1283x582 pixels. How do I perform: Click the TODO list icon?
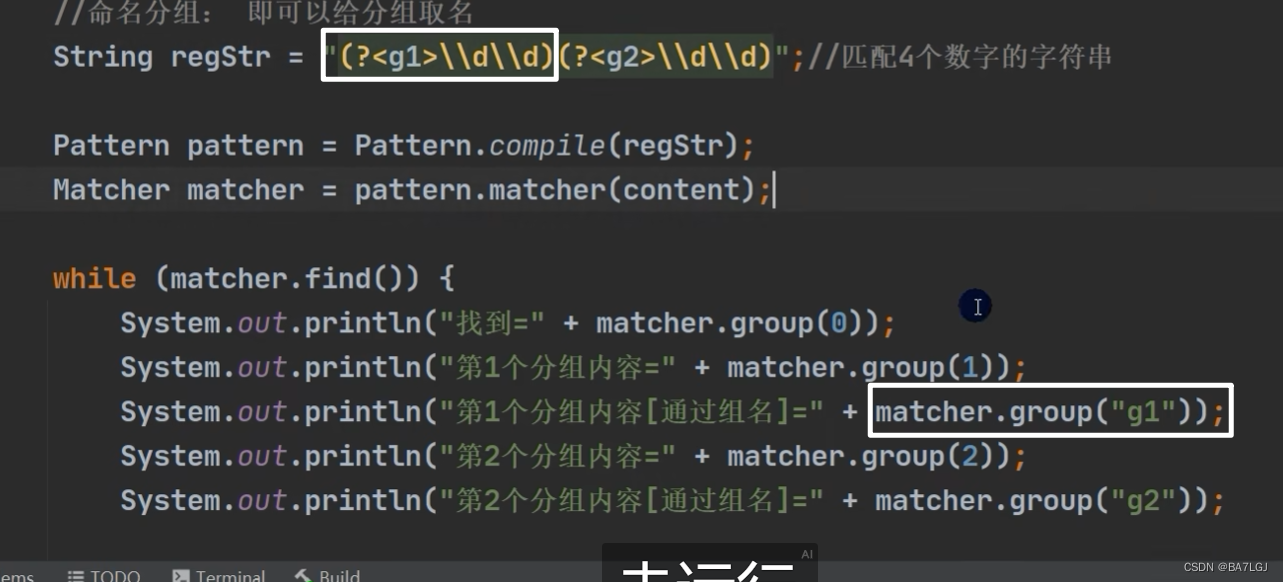coord(75,576)
